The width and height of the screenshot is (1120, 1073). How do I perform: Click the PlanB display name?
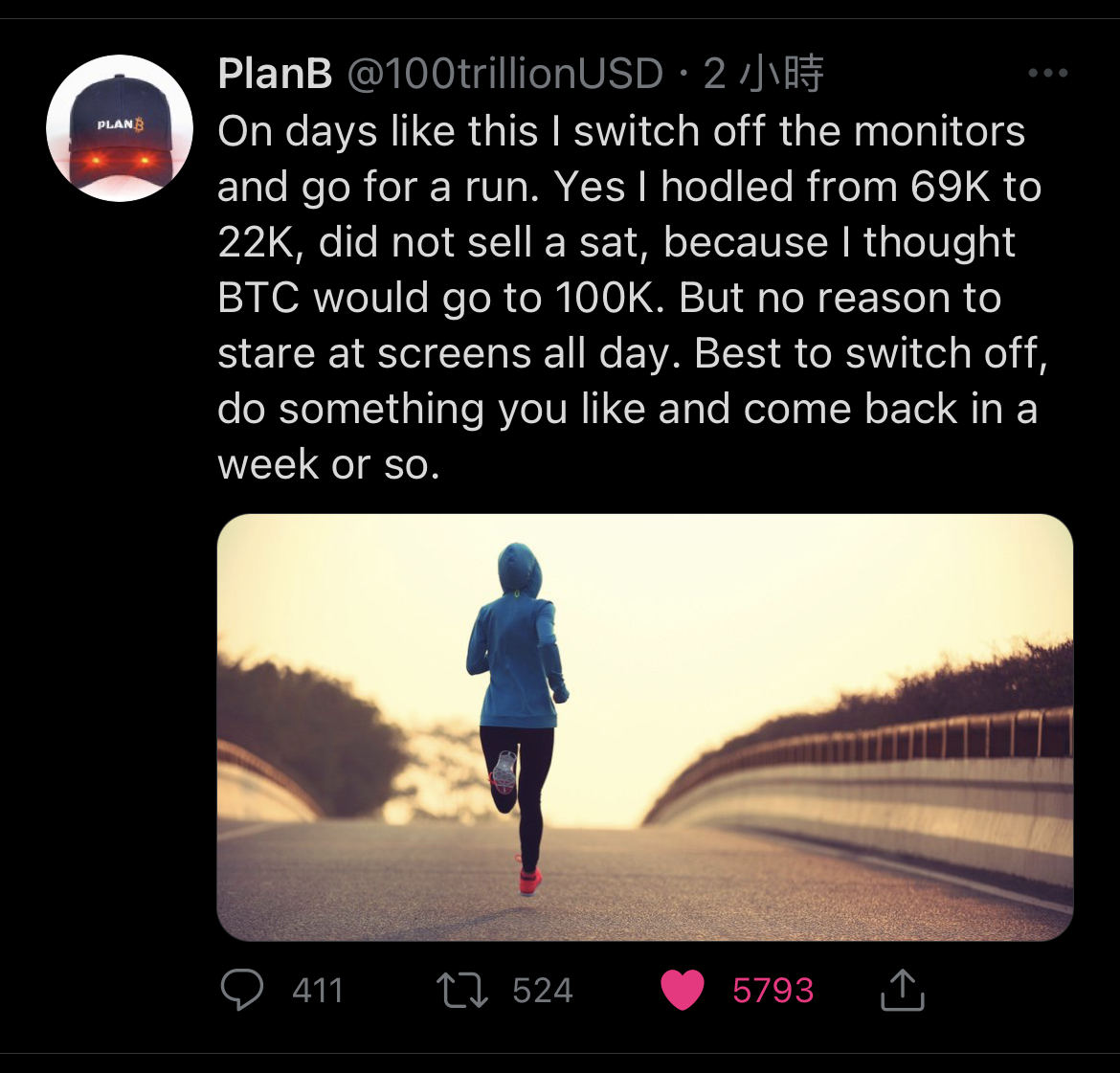(275, 74)
